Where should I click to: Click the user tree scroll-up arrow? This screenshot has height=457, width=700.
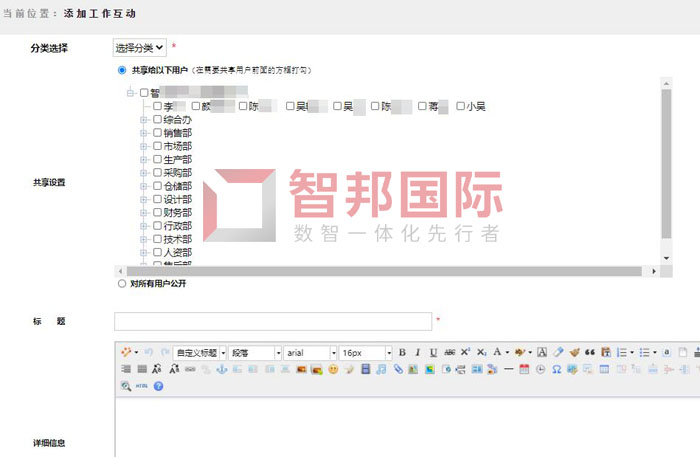pos(666,83)
